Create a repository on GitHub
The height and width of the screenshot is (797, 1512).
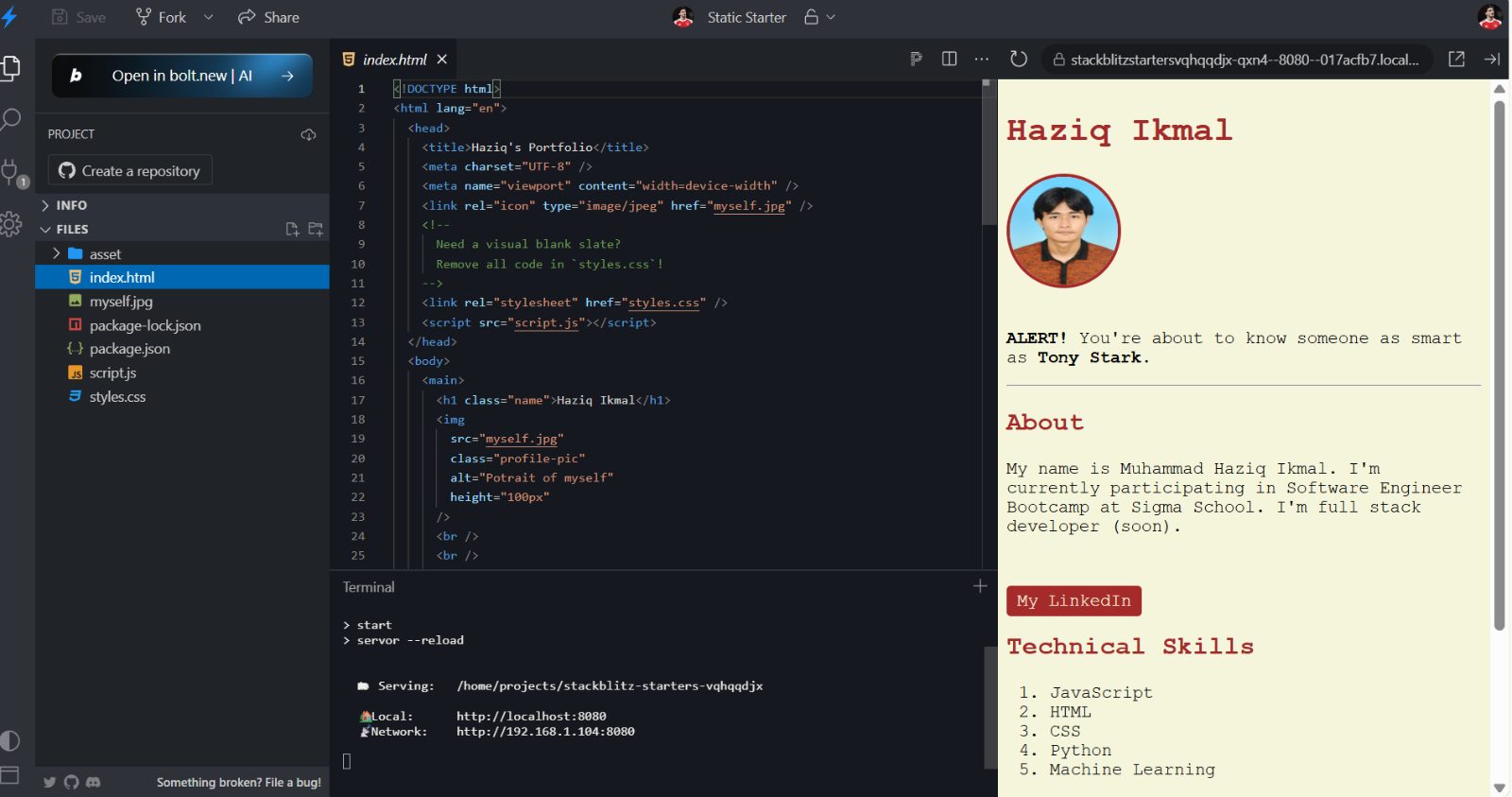click(x=129, y=170)
